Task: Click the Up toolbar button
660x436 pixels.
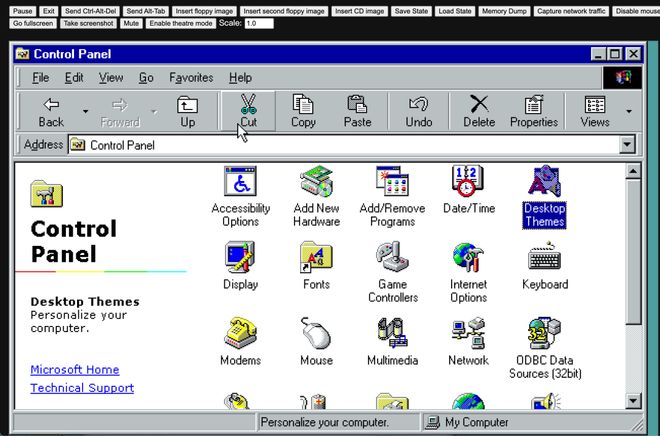Action: tap(187, 111)
